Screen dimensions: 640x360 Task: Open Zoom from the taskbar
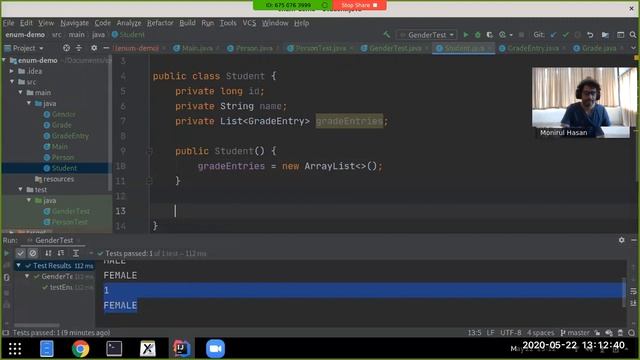pos(216,349)
